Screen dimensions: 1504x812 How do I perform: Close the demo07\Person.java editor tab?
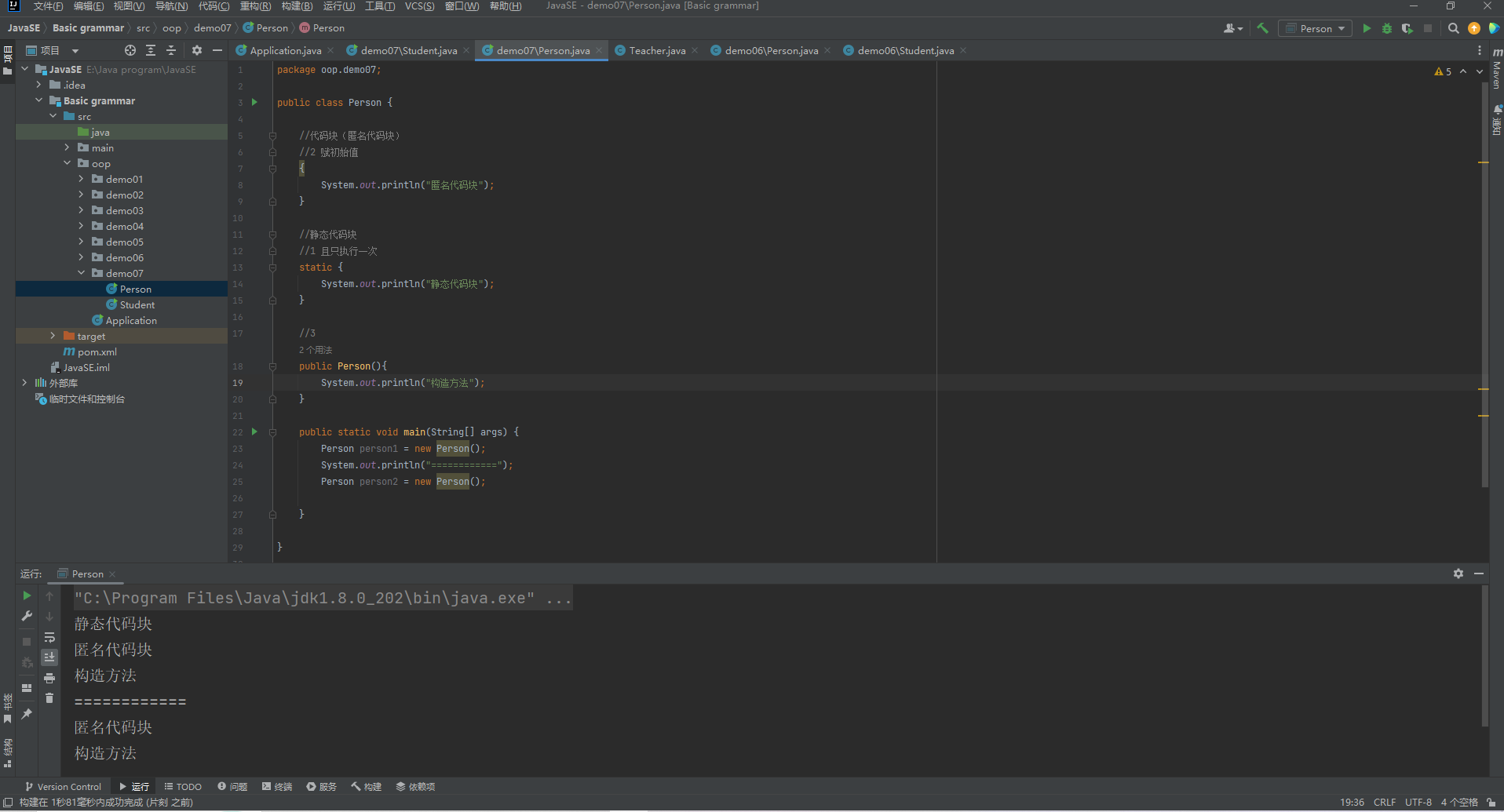pyautogui.click(x=599, y=50)
